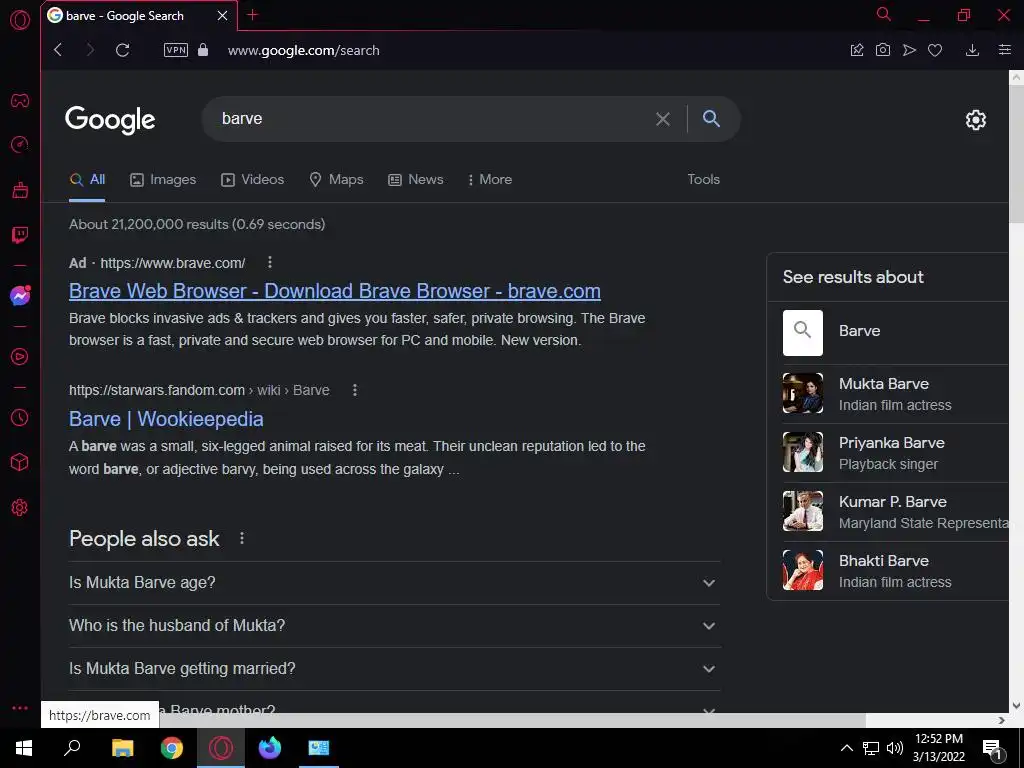Switch to the Images tab
The height and width of the screenshot is (768, 1024).
tap(163, 180)
